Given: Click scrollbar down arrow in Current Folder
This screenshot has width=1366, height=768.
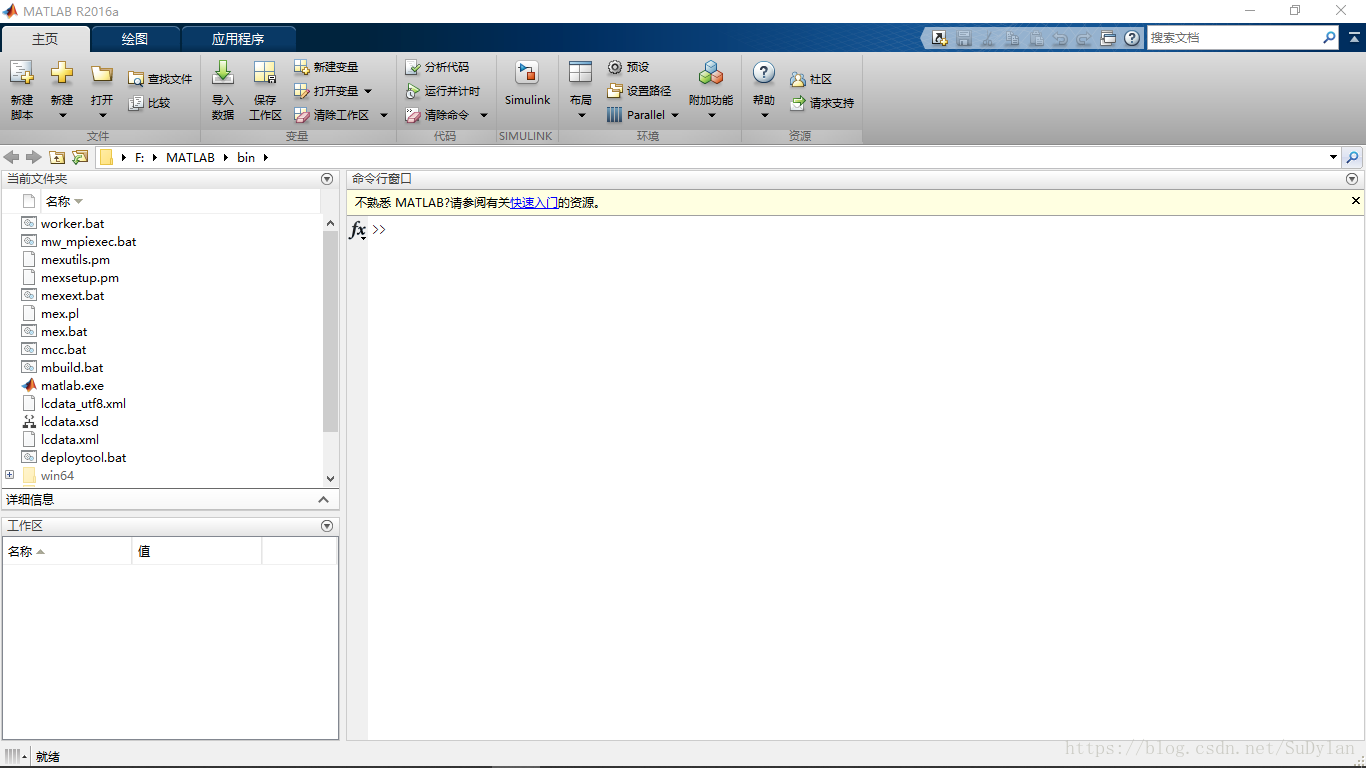Looking at the screenshot, I should (x=331, y=479).
